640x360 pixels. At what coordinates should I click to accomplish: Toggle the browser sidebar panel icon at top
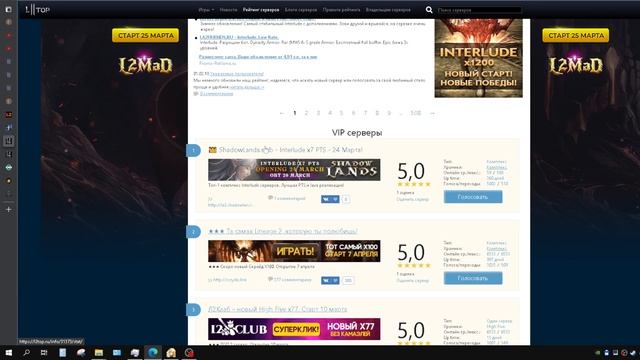coord(9,9)
